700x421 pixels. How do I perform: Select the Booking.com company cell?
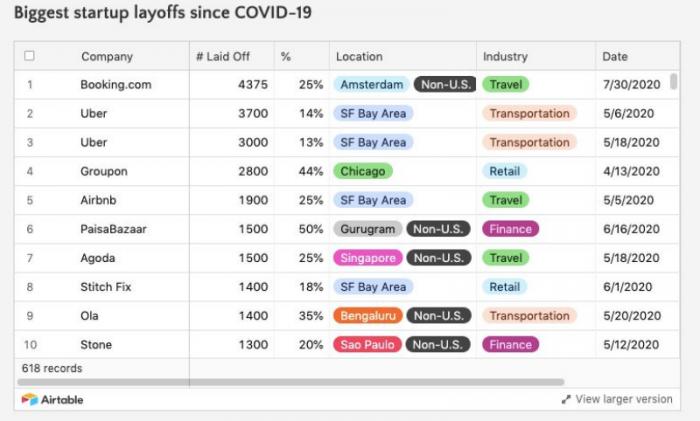coord(116,85)
